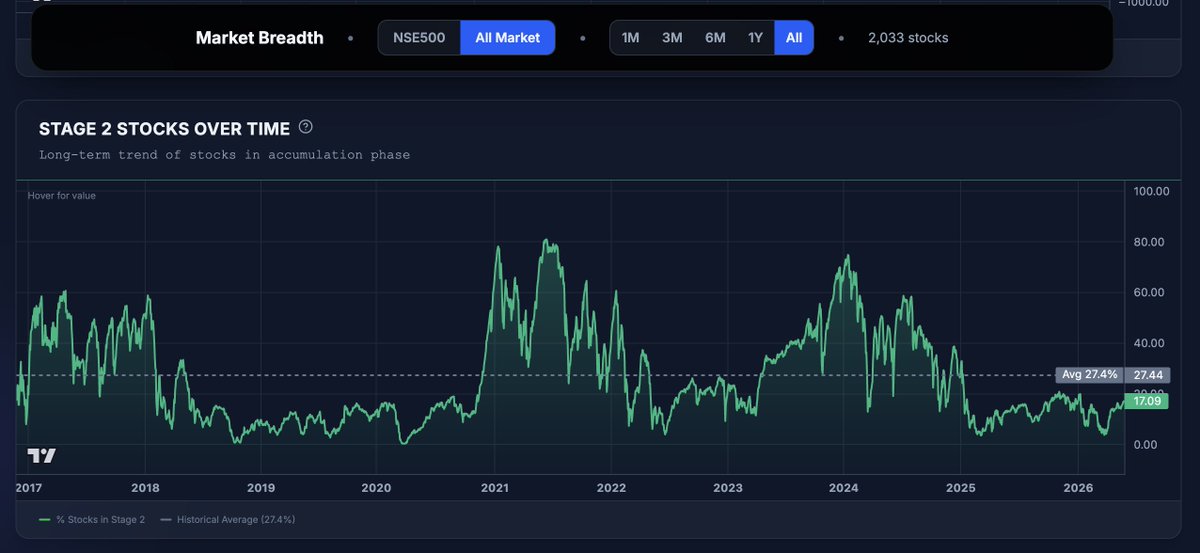Click the 2020 label on time axis
The width and height of the screenshot is (1200, 553).
click(x=376, y=488)
